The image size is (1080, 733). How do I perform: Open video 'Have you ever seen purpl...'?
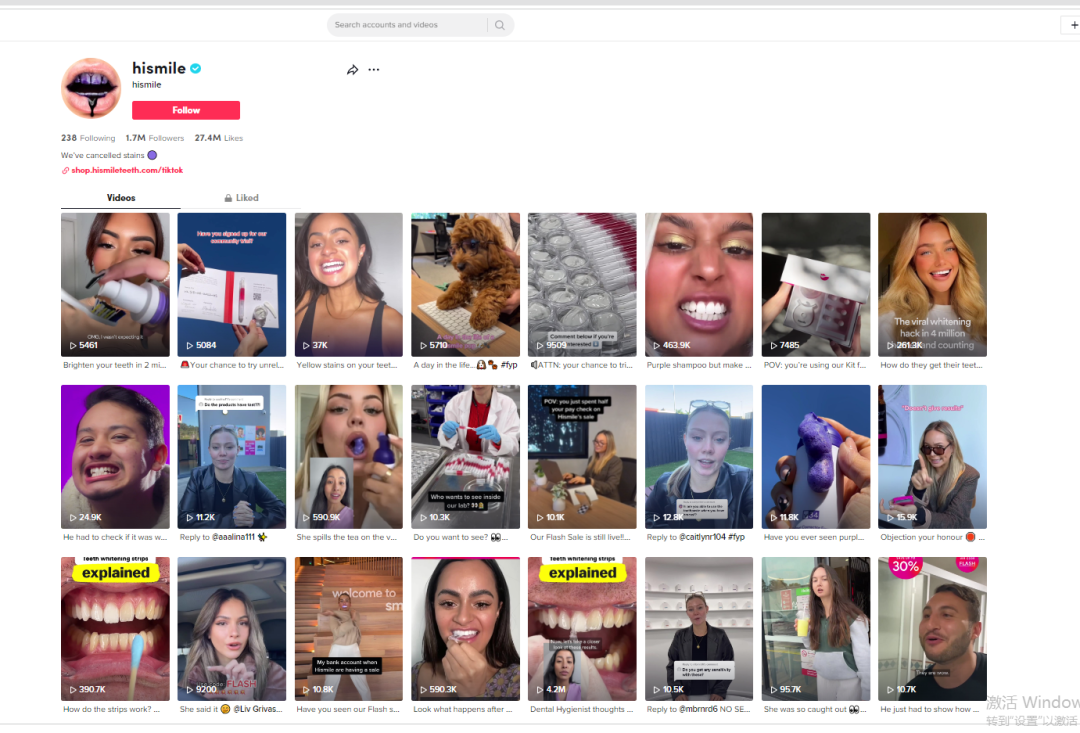[x=816, y=457]
